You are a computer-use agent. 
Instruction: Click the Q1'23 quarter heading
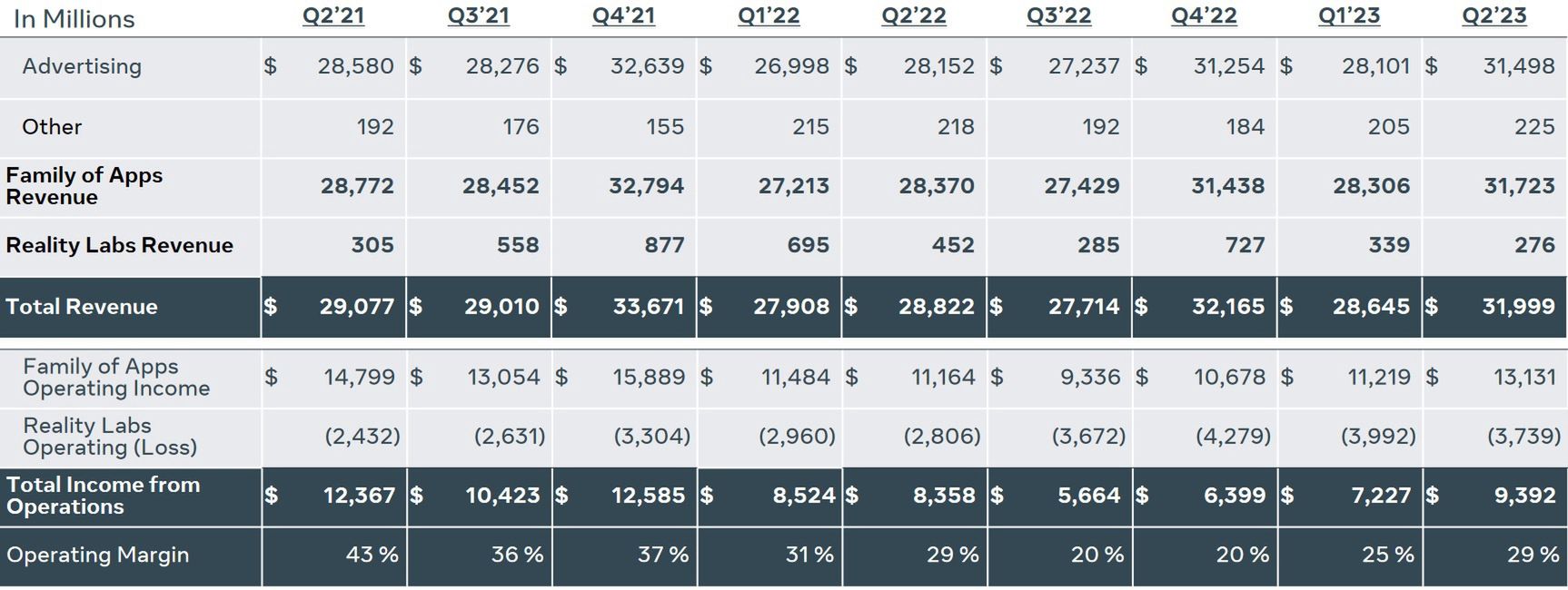1349,16
